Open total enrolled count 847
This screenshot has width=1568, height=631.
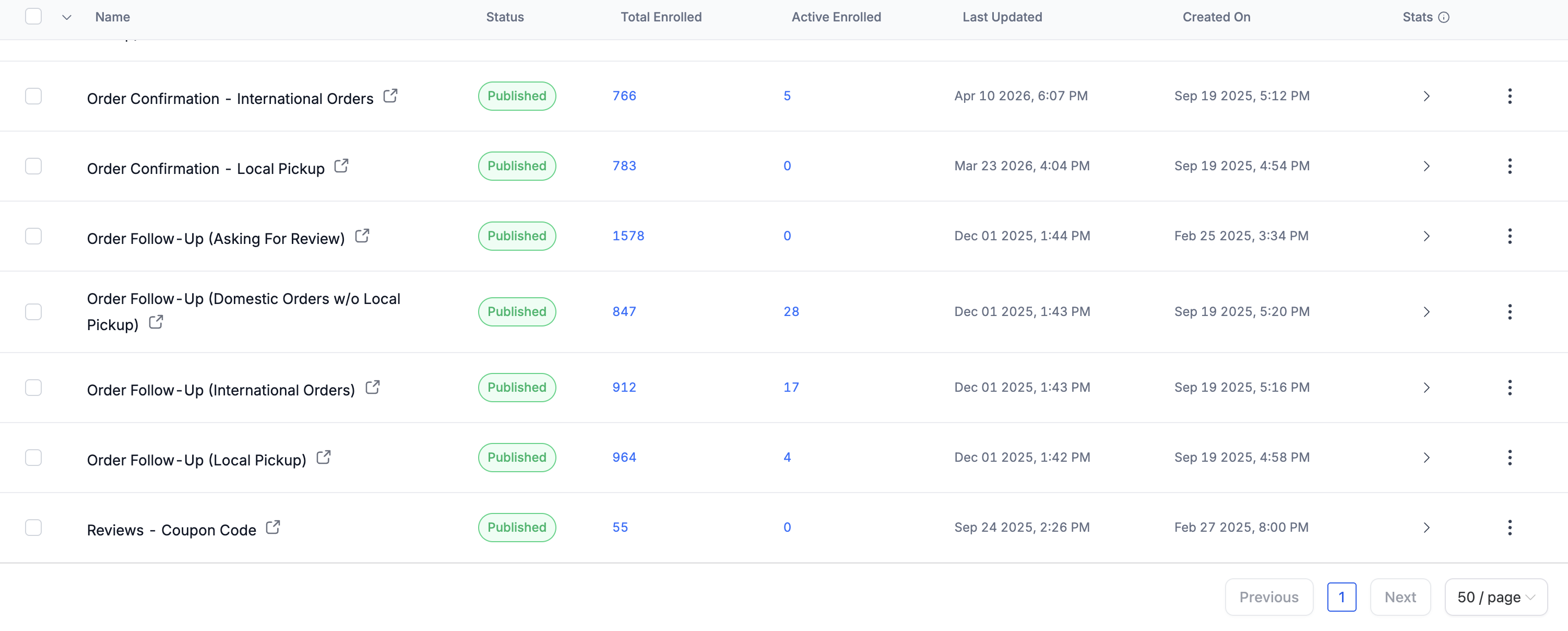coord(624,312)
